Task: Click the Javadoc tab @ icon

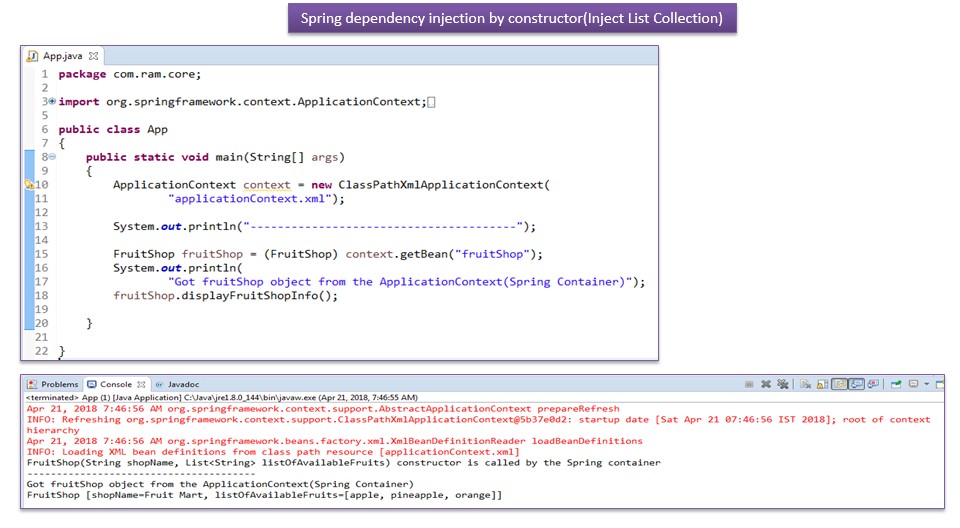Action: pyautogui.click(x=159, y=384)
